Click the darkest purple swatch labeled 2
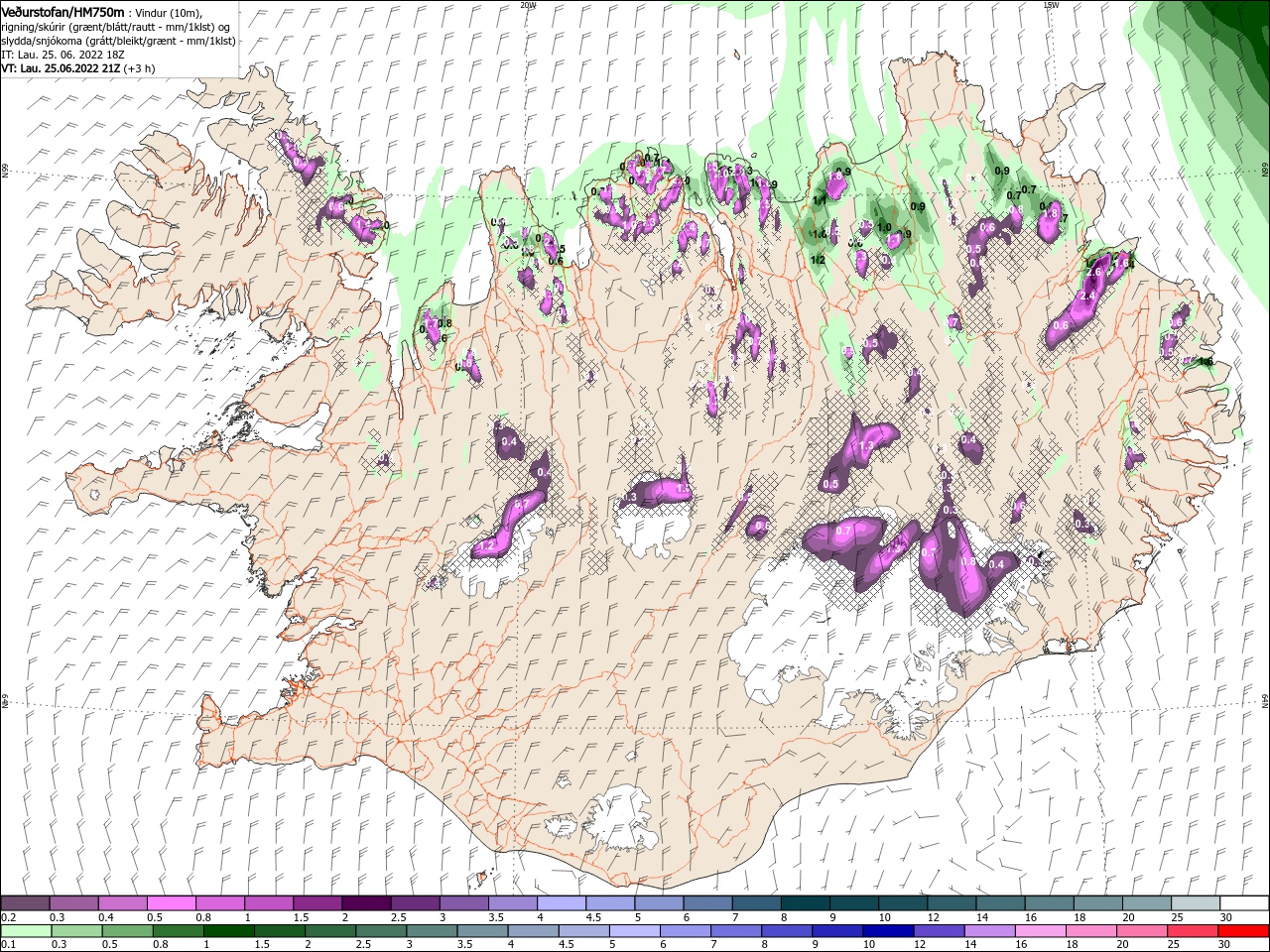 (x=365, y=903)
